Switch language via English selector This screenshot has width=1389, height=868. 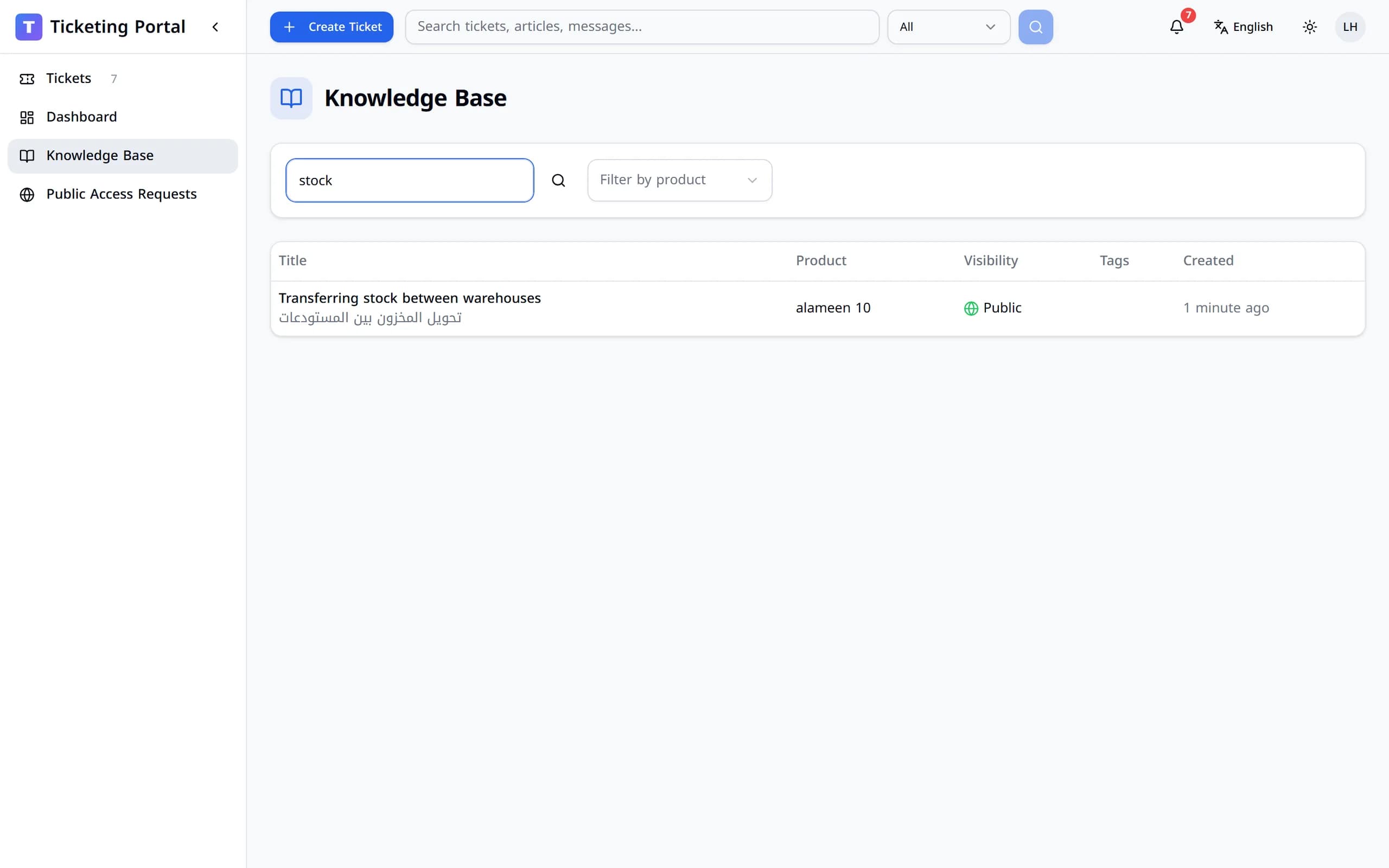1243,27
